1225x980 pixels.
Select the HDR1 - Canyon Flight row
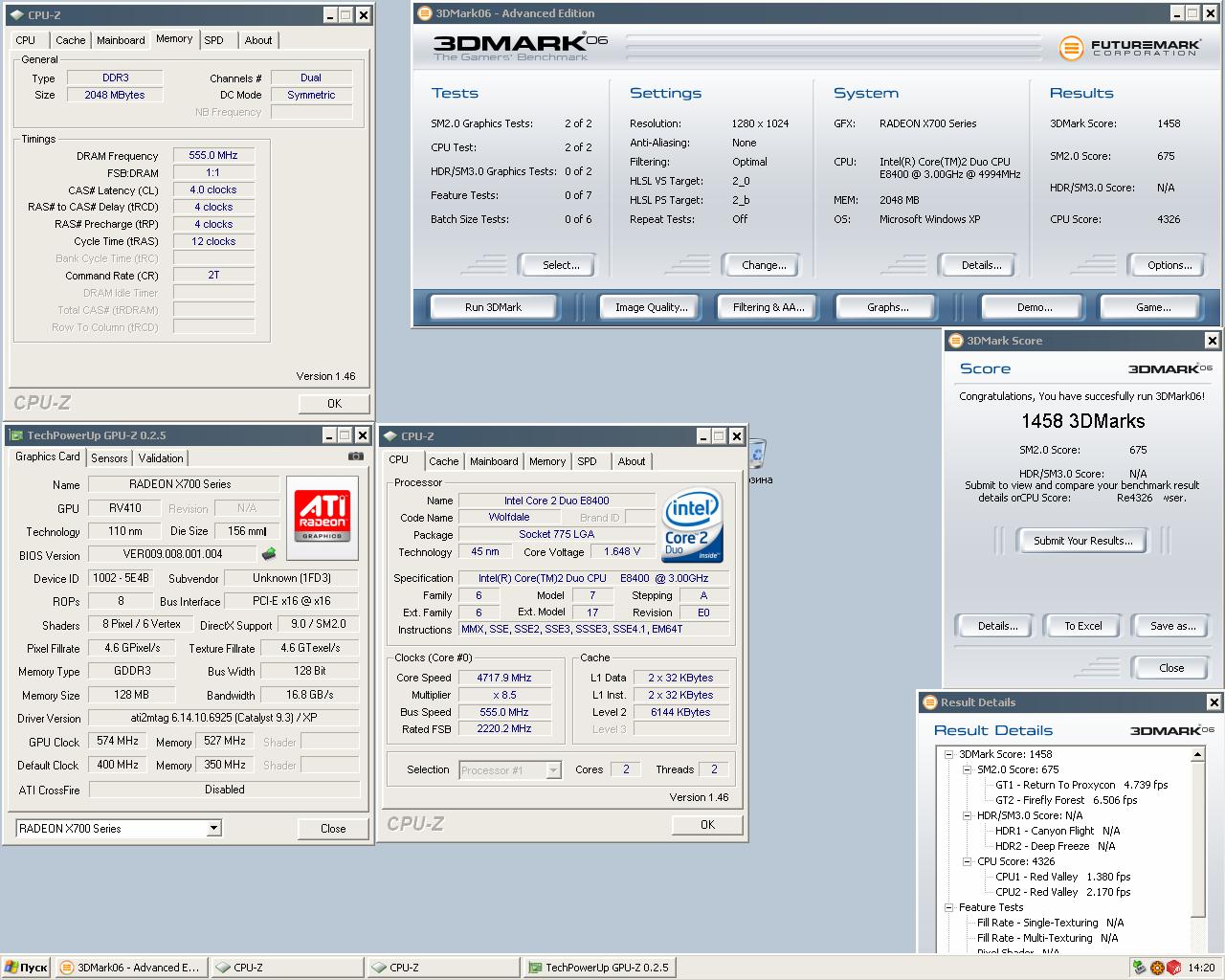coord(1058,831)
